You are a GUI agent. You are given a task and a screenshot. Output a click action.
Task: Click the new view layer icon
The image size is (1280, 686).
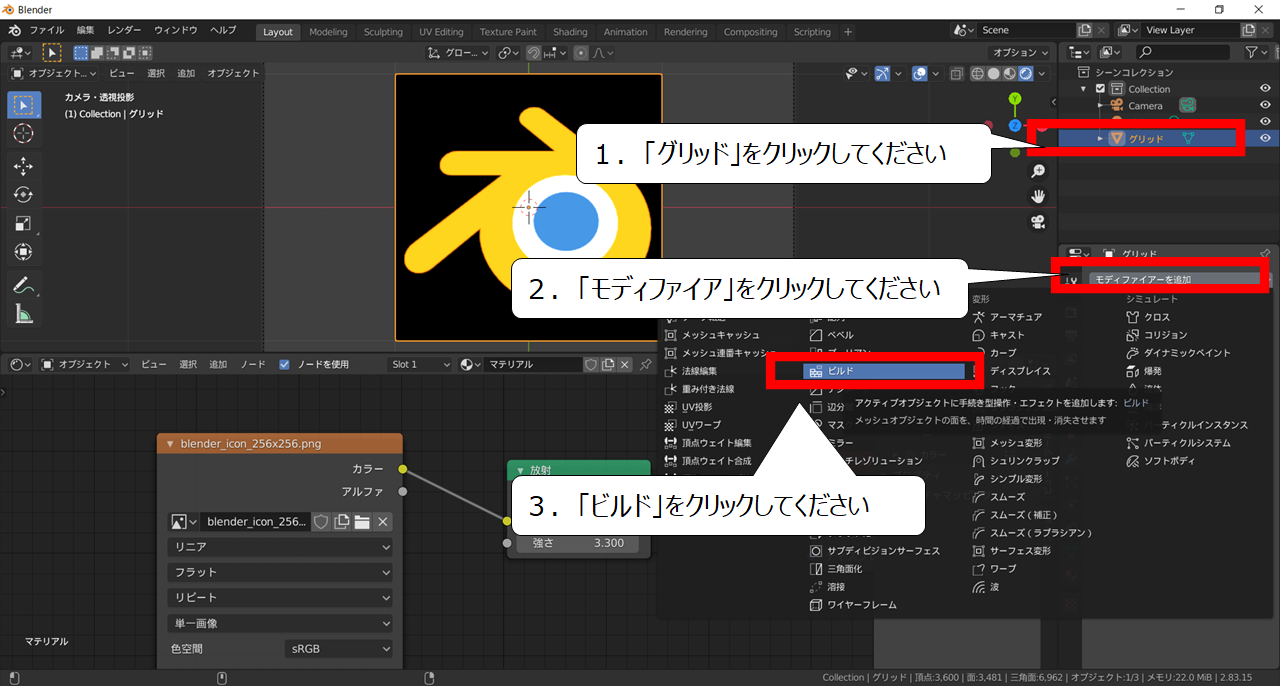tap(1247, 31)
